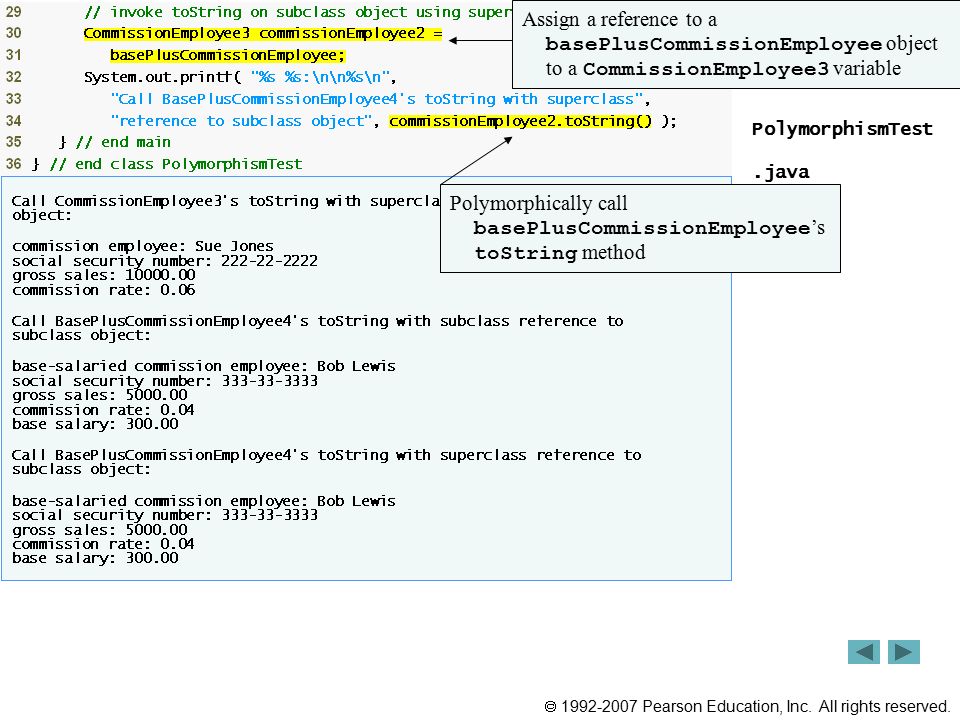
Task: Click the 'Polymorphically call' callout text
Action: tap(538, 203)
